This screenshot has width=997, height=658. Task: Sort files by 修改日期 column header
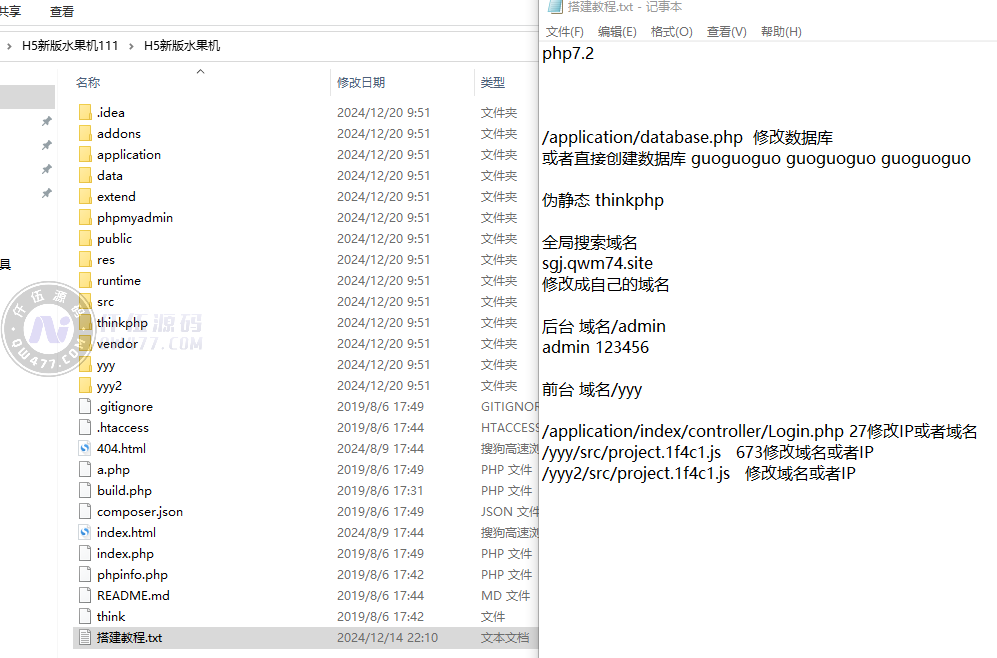point(361,83)
